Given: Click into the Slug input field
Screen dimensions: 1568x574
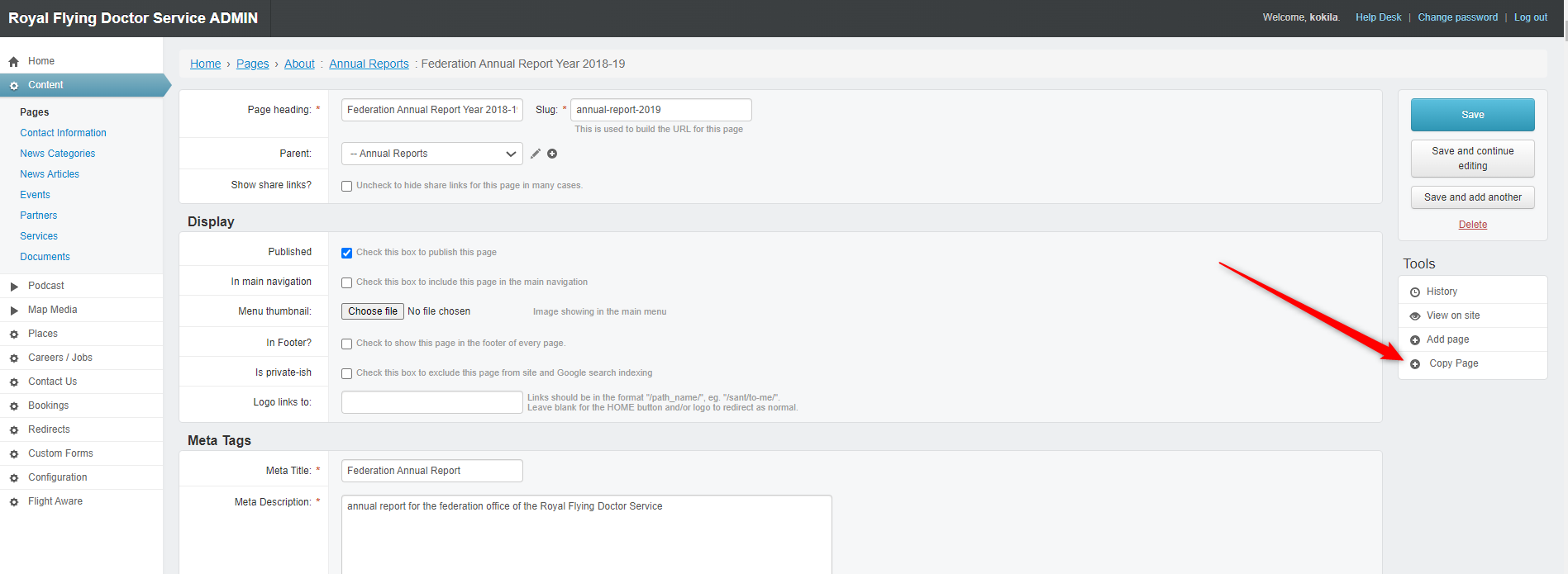Looking at the screenshot, I should tap(661, 110).
